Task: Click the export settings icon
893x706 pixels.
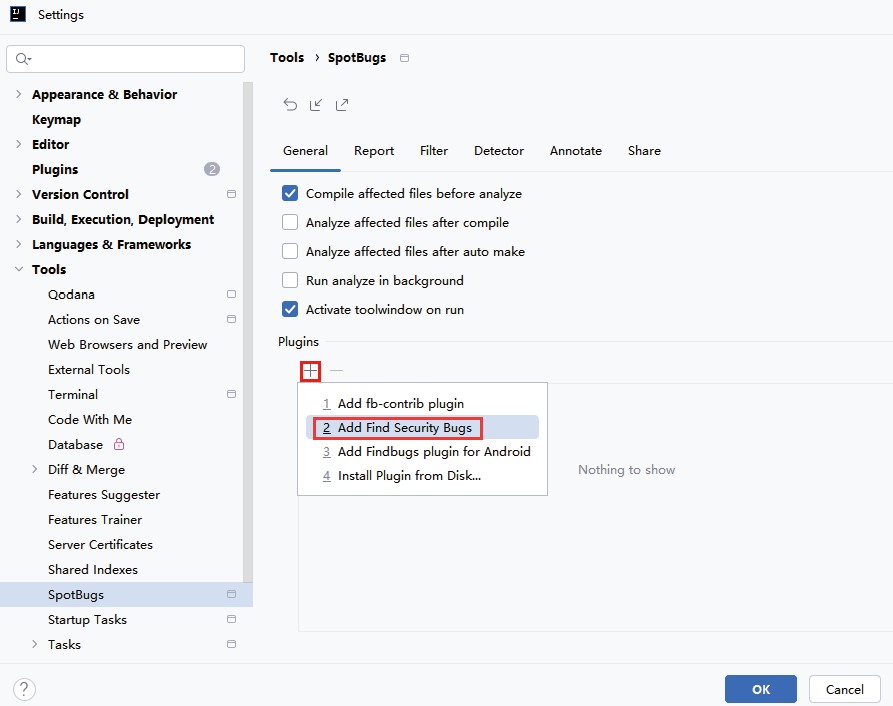Action: tap(342, 105)
